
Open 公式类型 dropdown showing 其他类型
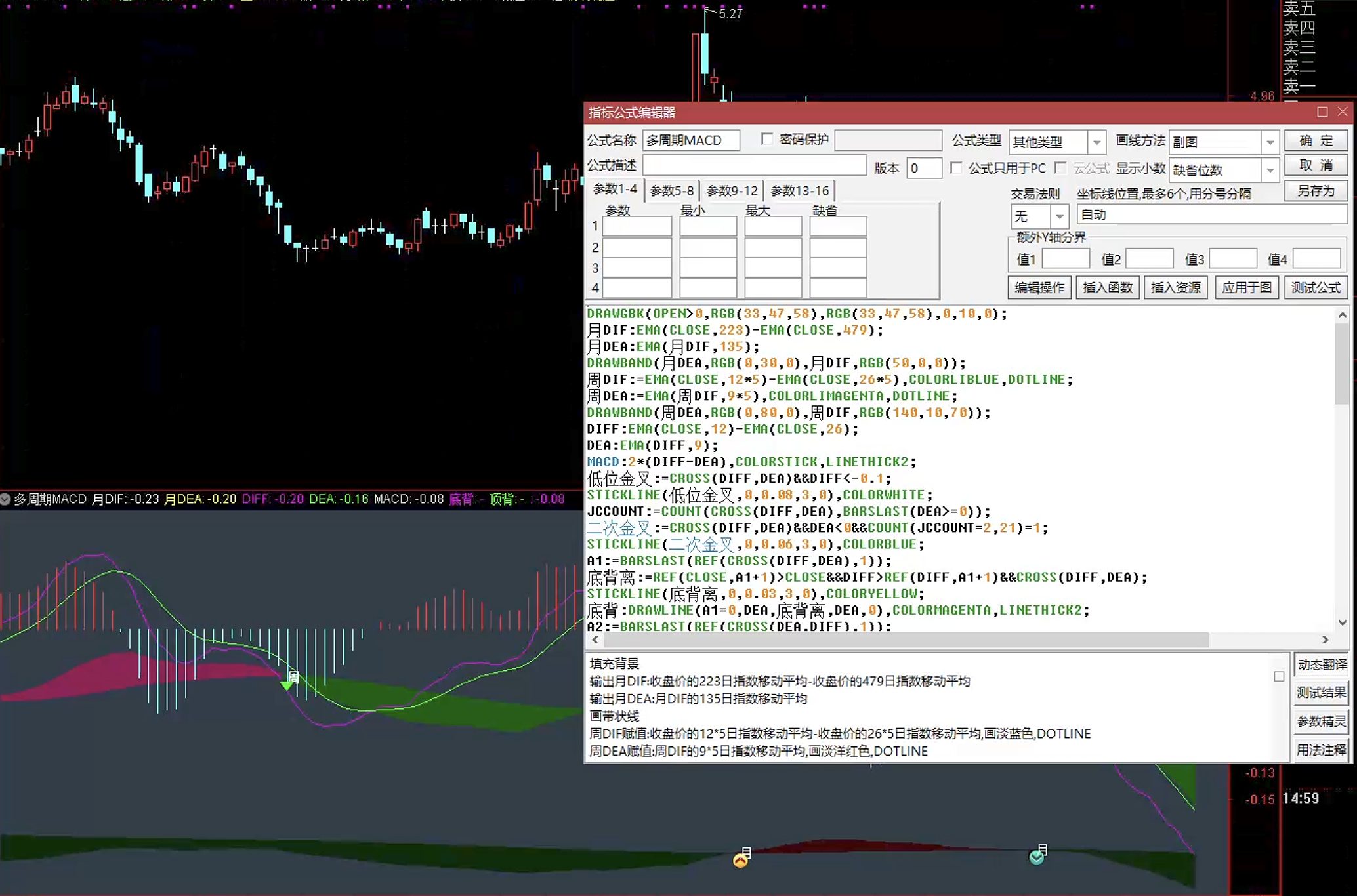coord(1057,142)
